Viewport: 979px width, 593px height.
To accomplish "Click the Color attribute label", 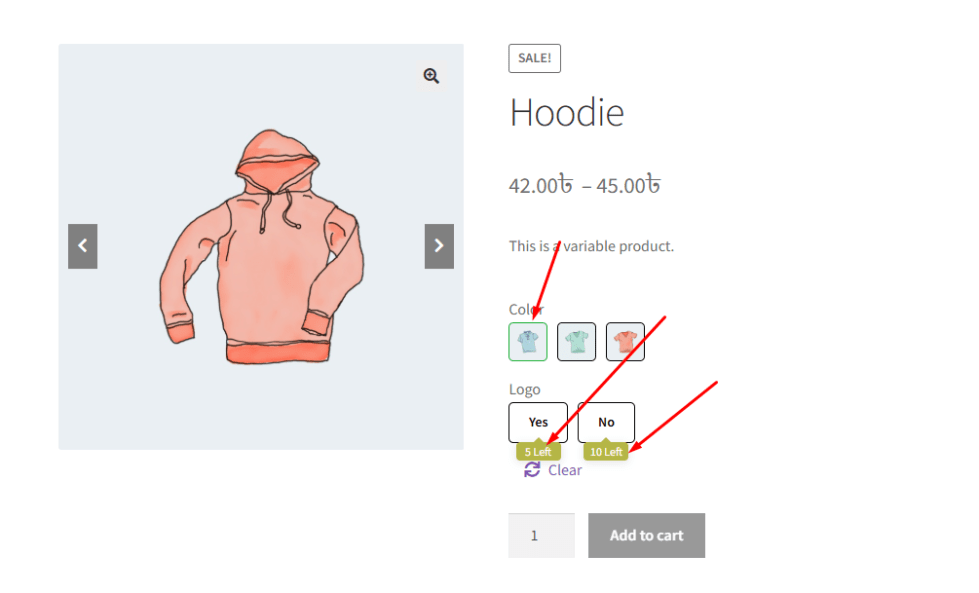I will tap(526, 310).
